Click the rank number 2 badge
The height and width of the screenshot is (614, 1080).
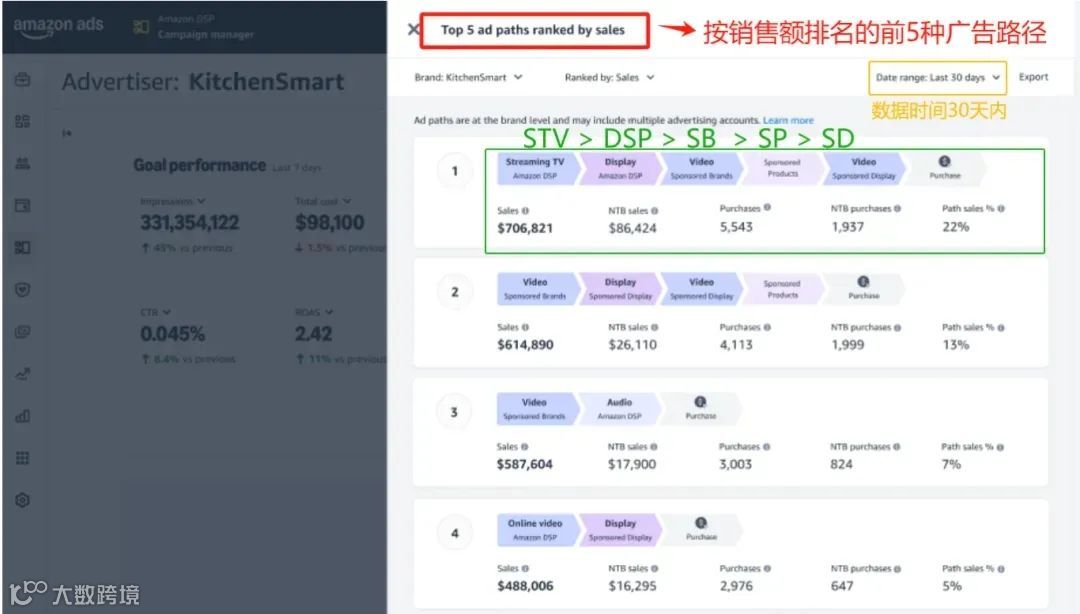455,292
